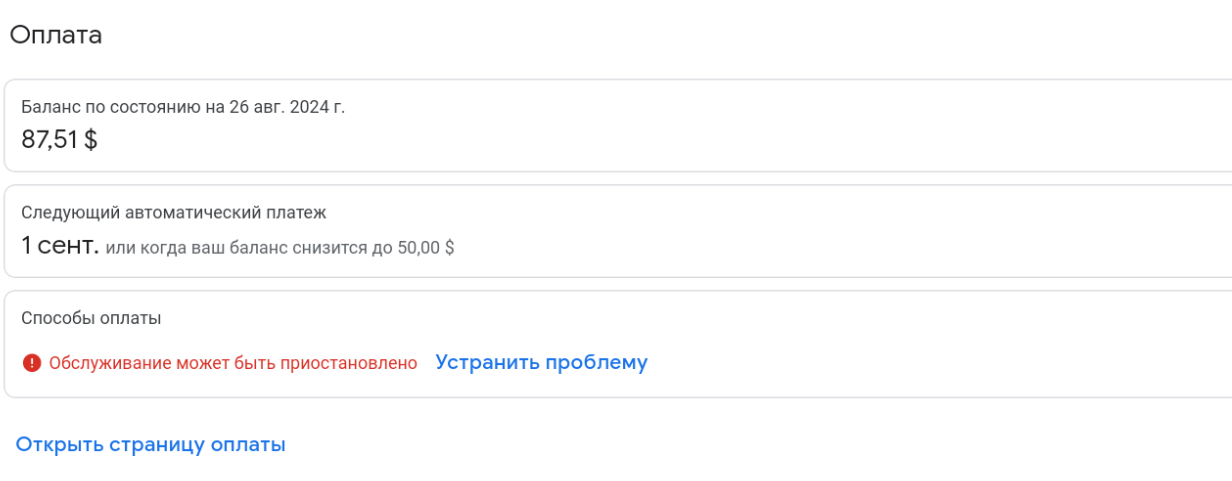Click the red word "Обслуживание"

tap(110, 363)
